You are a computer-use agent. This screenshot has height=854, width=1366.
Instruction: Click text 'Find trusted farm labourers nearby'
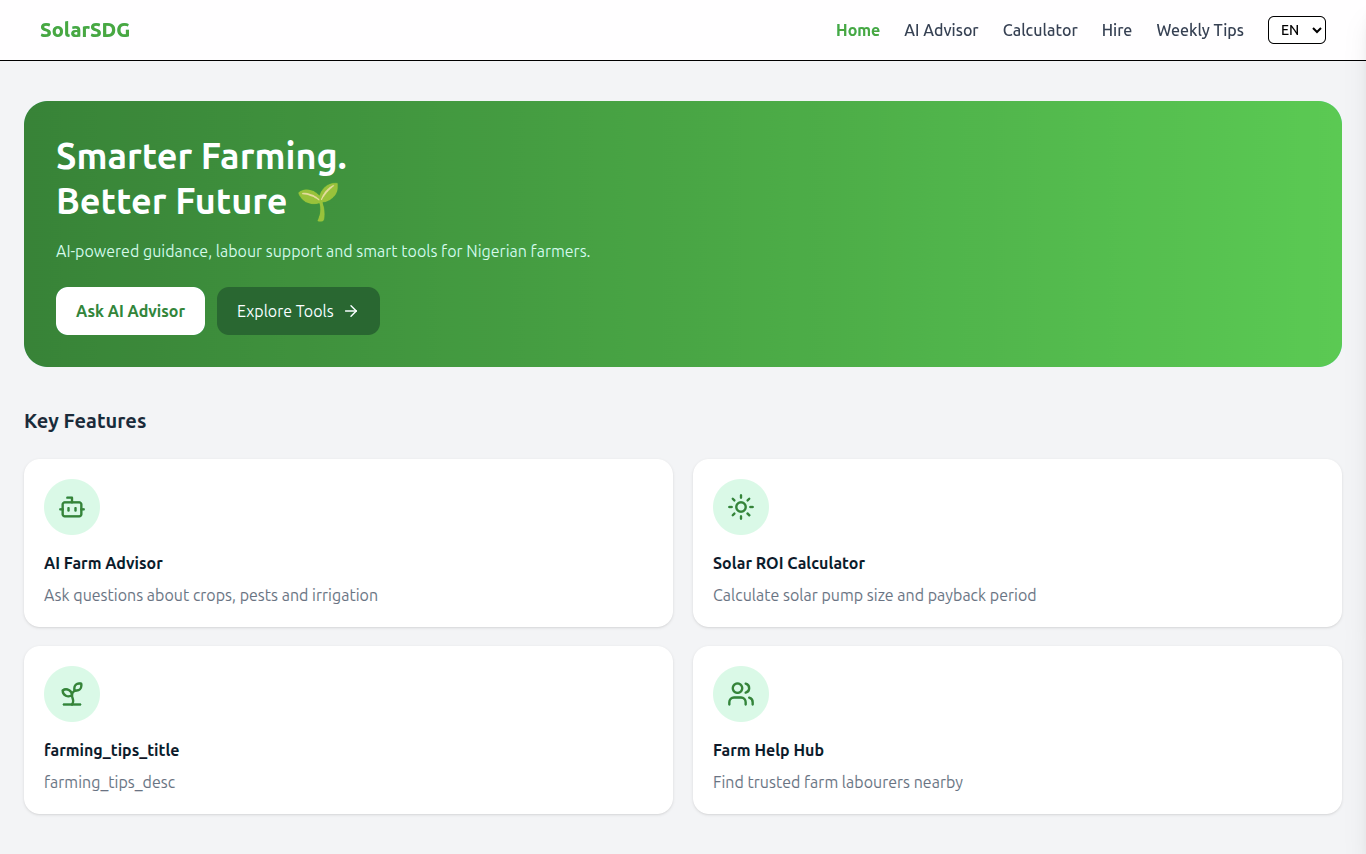click(838, 782)
